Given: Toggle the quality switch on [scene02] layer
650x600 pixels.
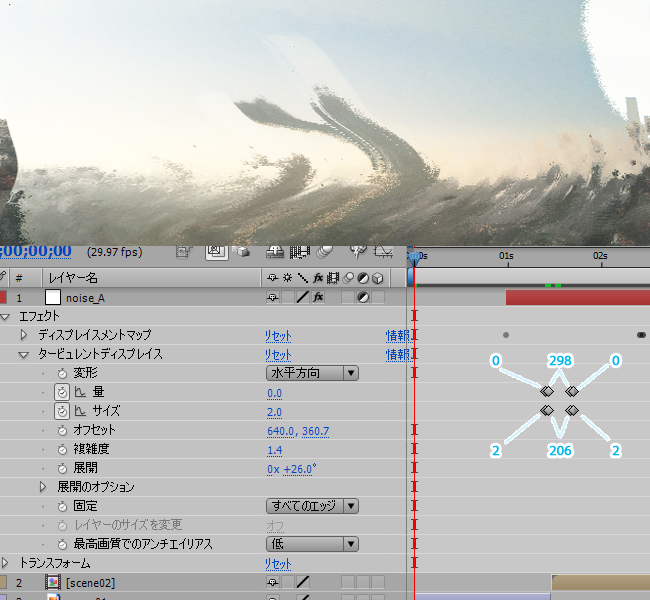Looking at the screenshot, I should click(302, 582).
